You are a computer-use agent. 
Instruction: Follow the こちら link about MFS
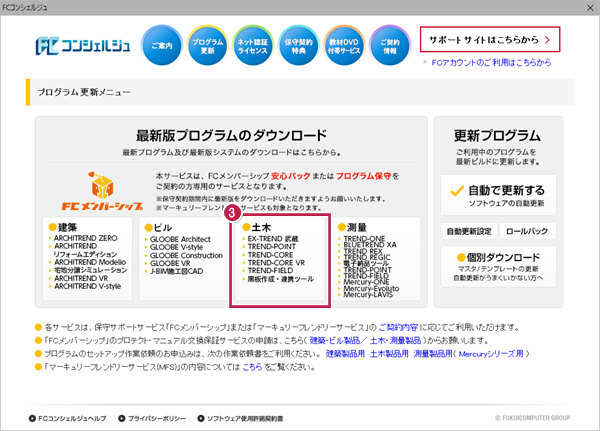(x=252, y=367)
